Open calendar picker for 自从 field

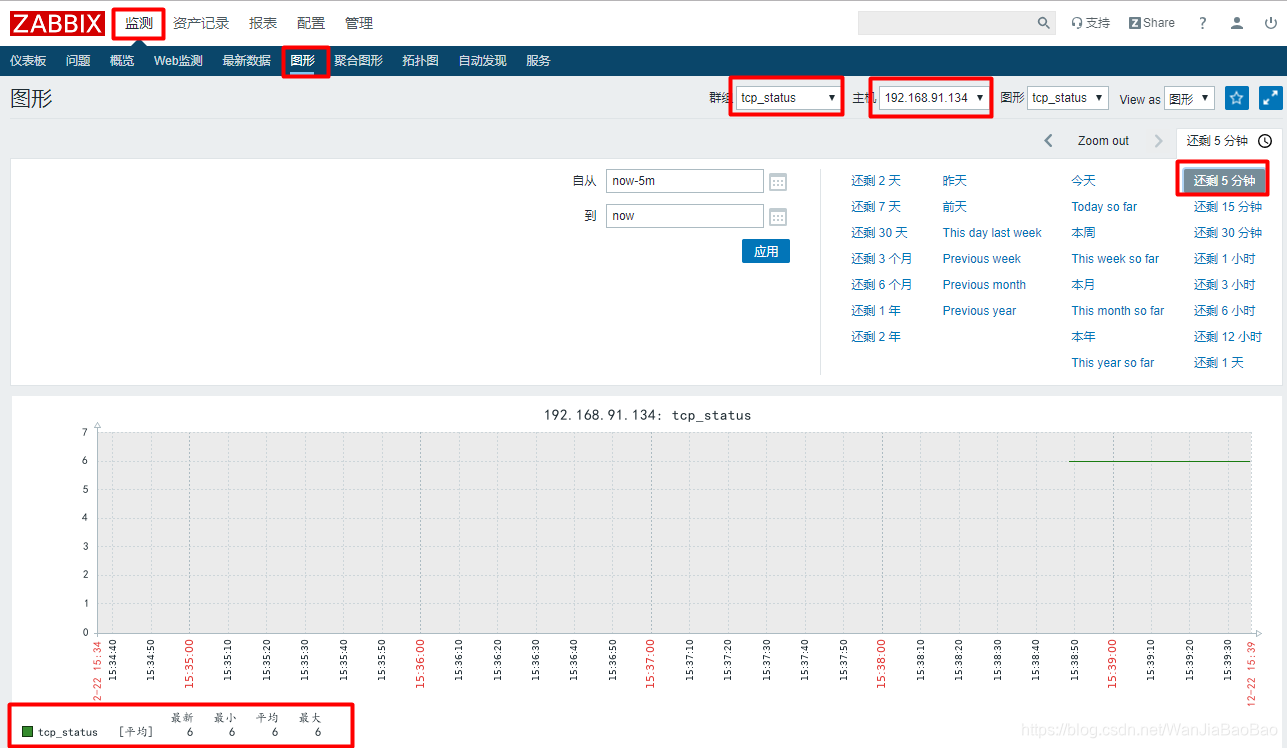point(778,182)
